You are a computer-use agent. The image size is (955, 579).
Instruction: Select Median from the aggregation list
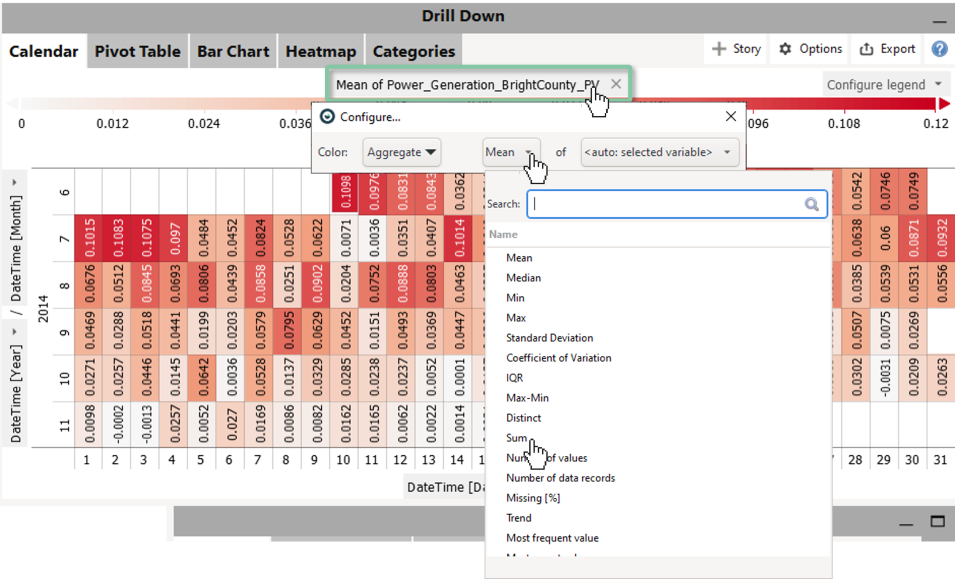tap(523, 278)
